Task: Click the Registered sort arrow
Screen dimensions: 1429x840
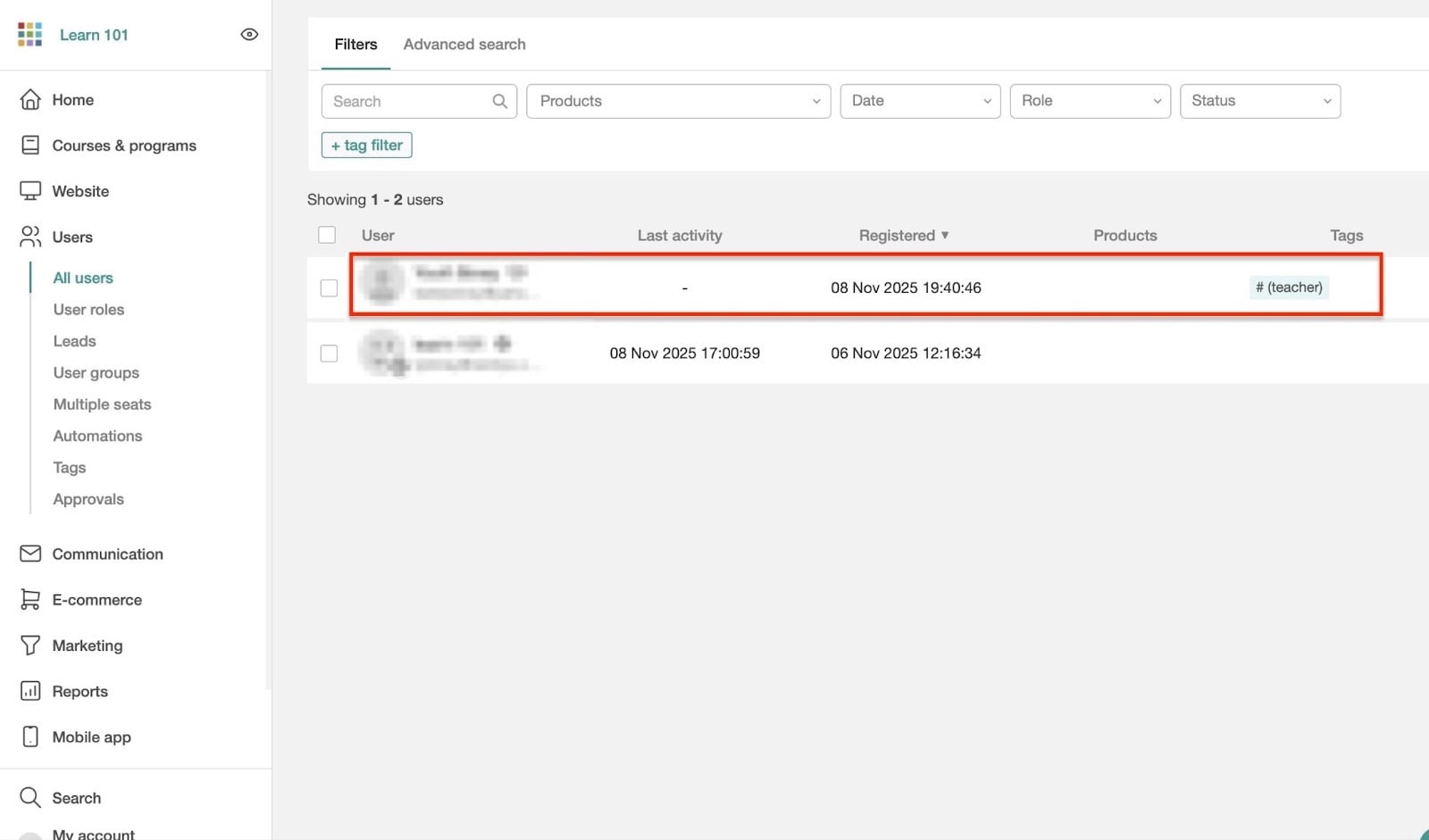Action: click(x=945, y=236)
